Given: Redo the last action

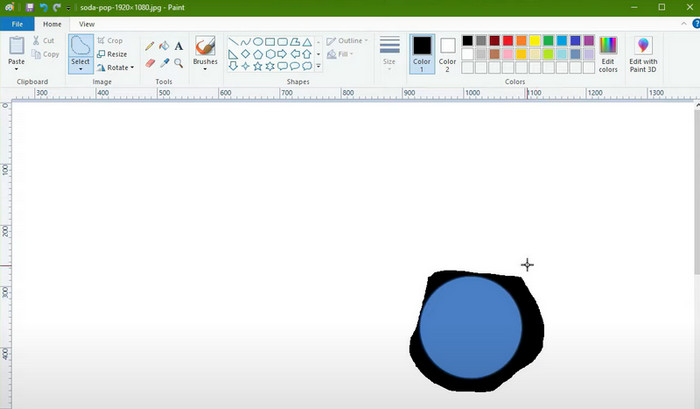Looking at the screenshot, I should tap(57, 8).
